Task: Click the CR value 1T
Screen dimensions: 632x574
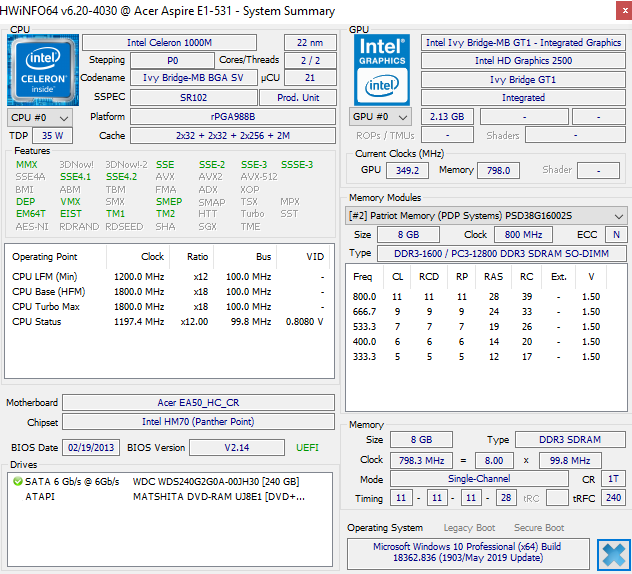Action: (x=613, y=478)
